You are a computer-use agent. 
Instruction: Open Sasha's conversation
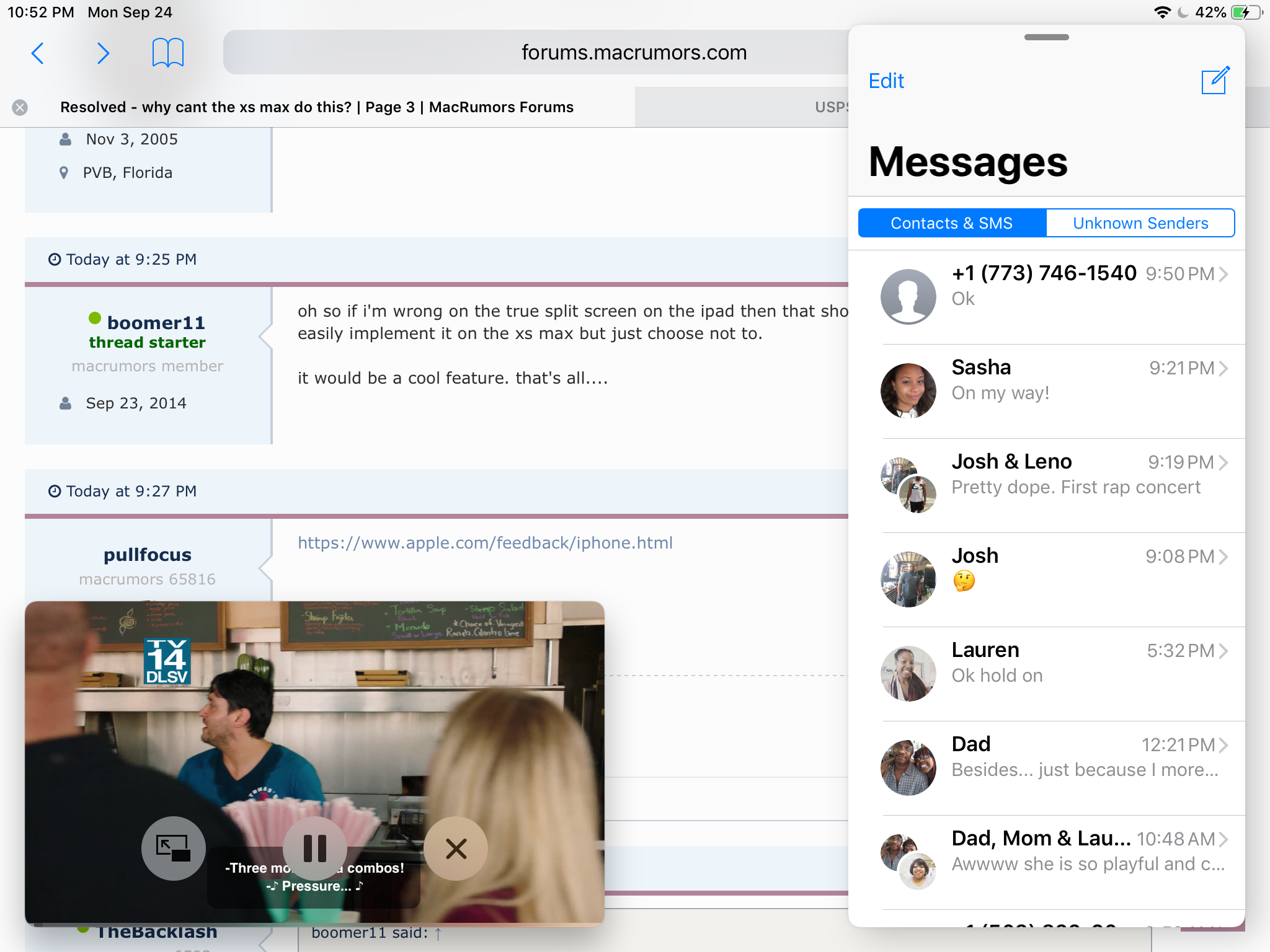point(1047,391)
